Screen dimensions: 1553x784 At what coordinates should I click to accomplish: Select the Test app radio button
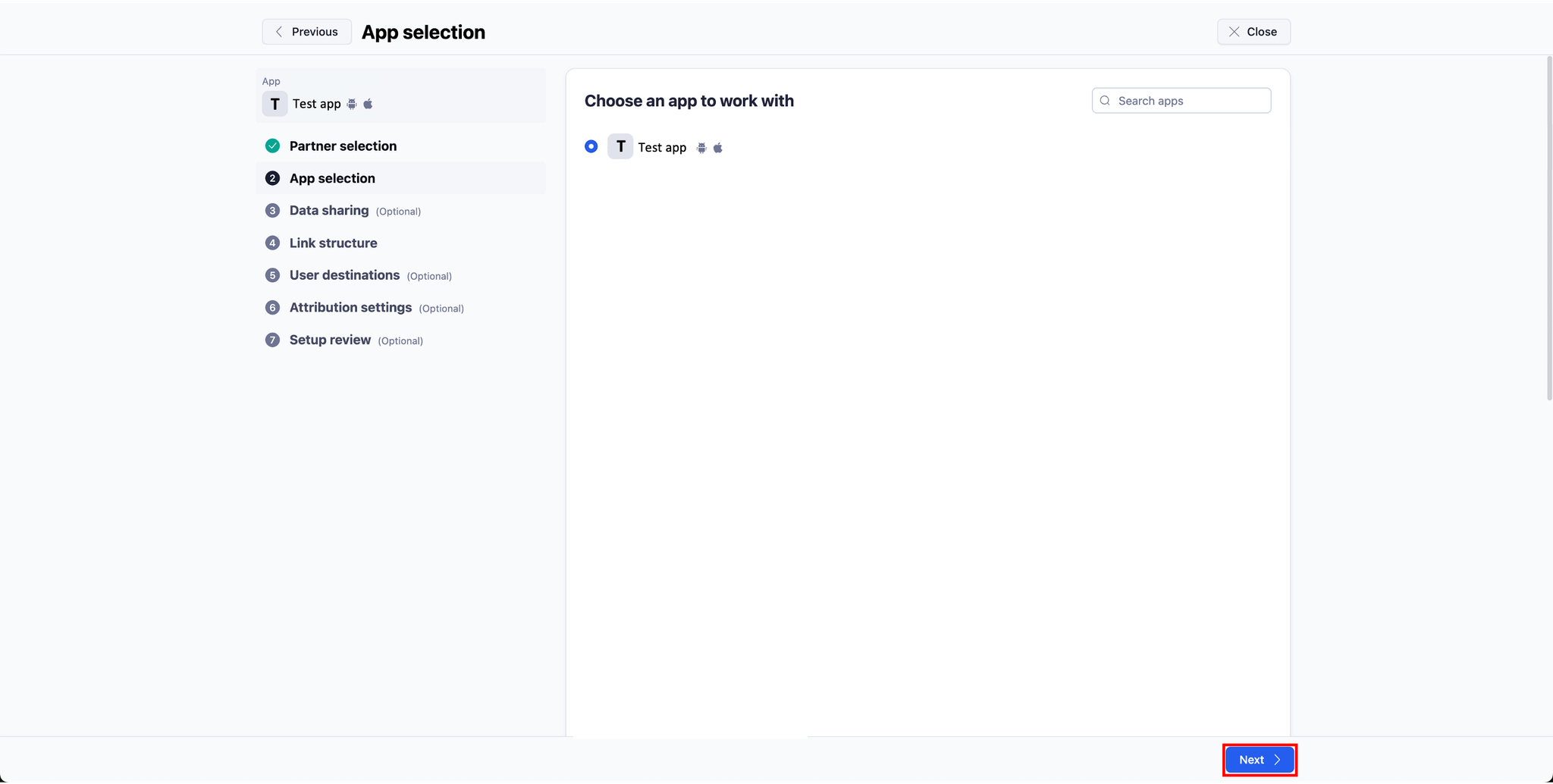(591, 146)
